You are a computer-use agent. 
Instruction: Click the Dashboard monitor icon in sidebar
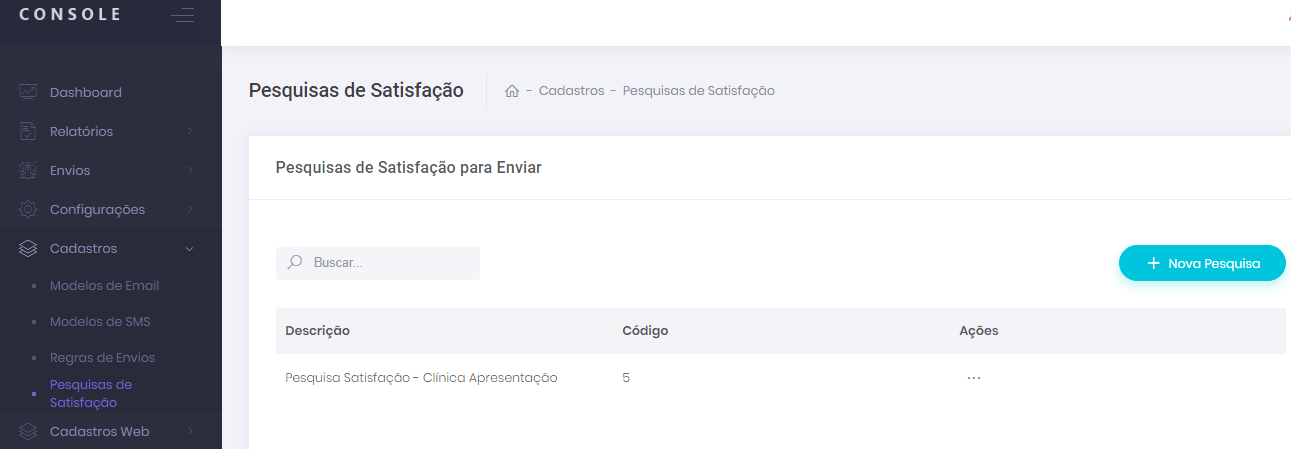pos(28,92)
